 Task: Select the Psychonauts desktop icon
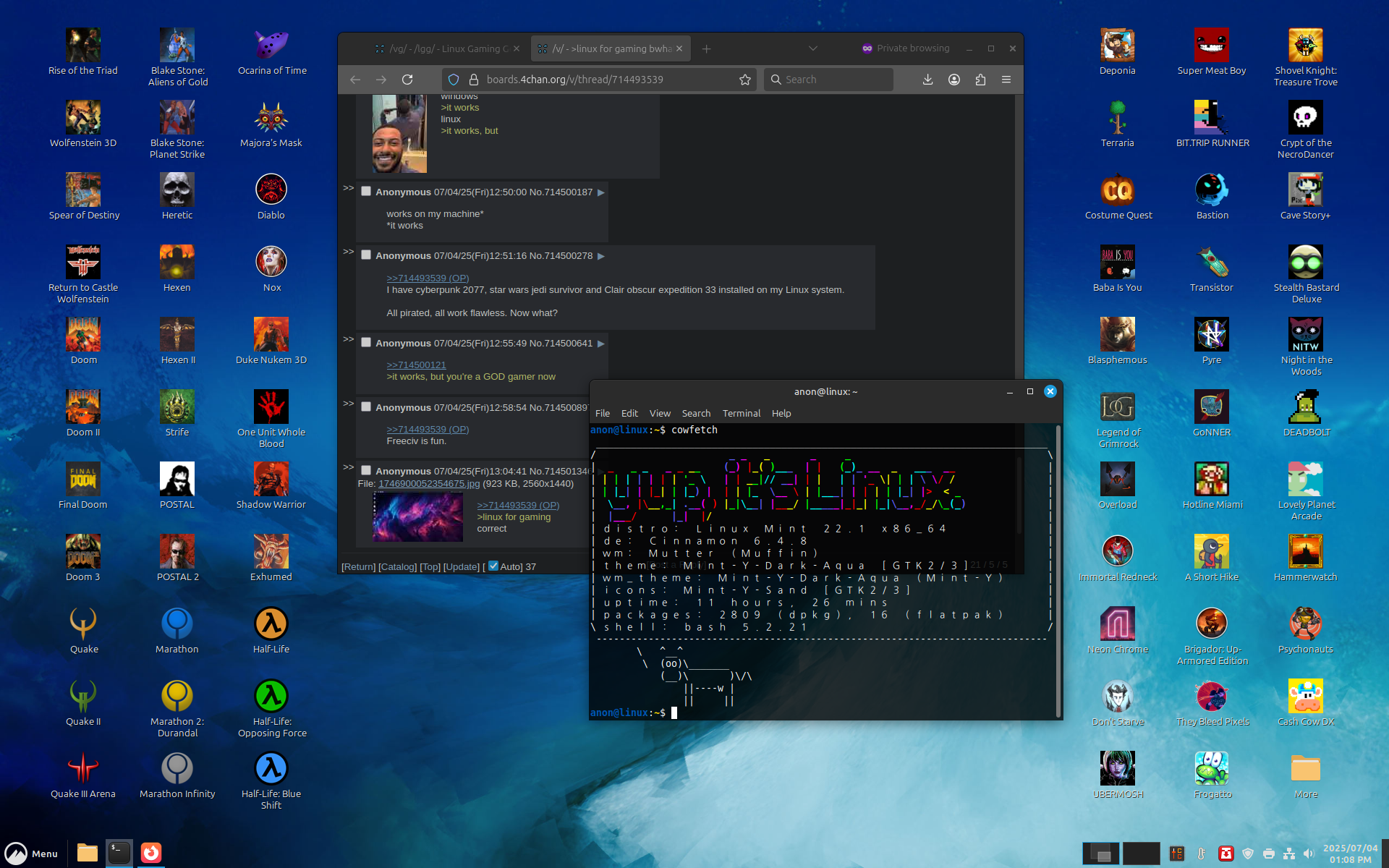tap(1306, 630)
